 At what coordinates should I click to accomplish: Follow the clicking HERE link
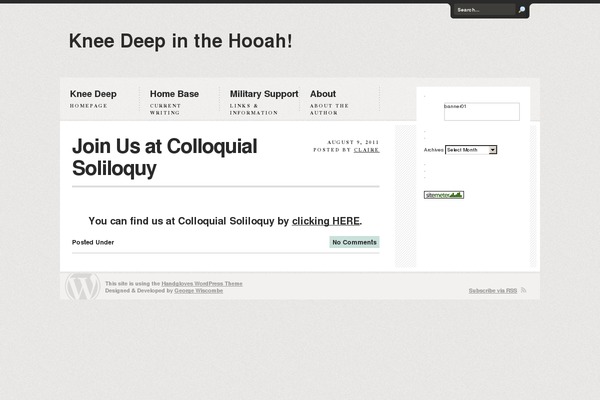click(326, 221)
